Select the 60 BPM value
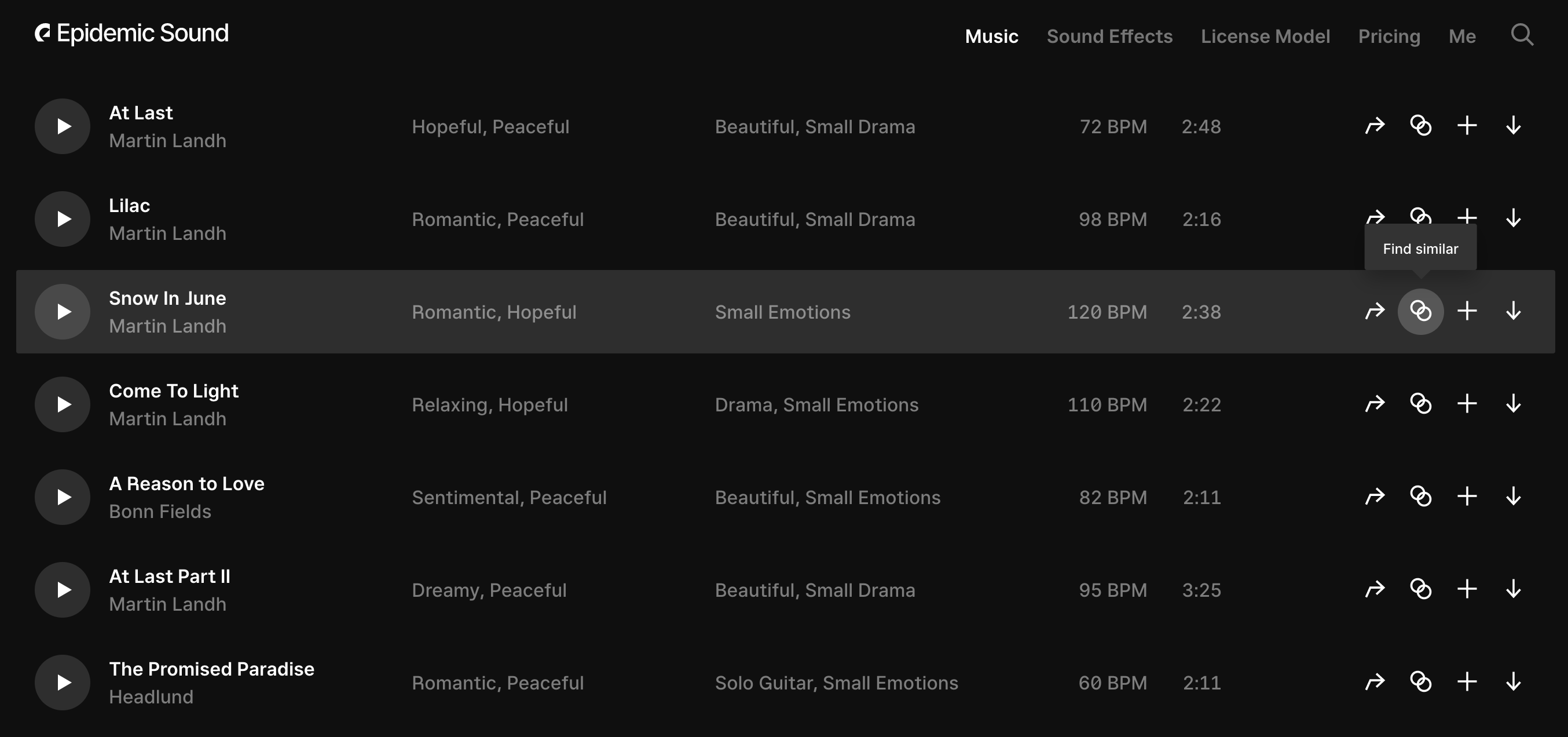The image size is (1568, 737). pyautogui.click(x=1112, y=682)
